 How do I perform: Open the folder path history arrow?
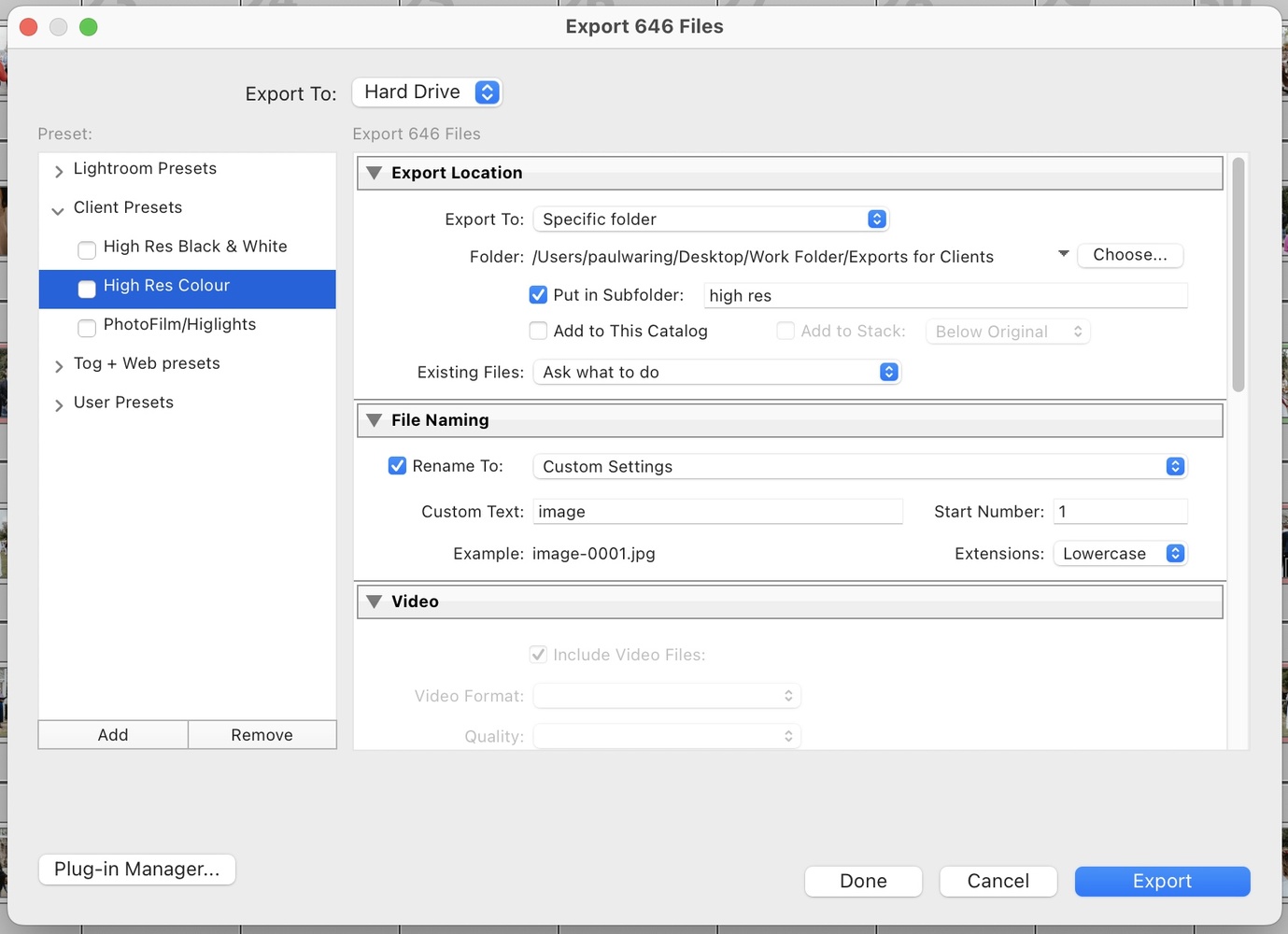click(1063, 254)
